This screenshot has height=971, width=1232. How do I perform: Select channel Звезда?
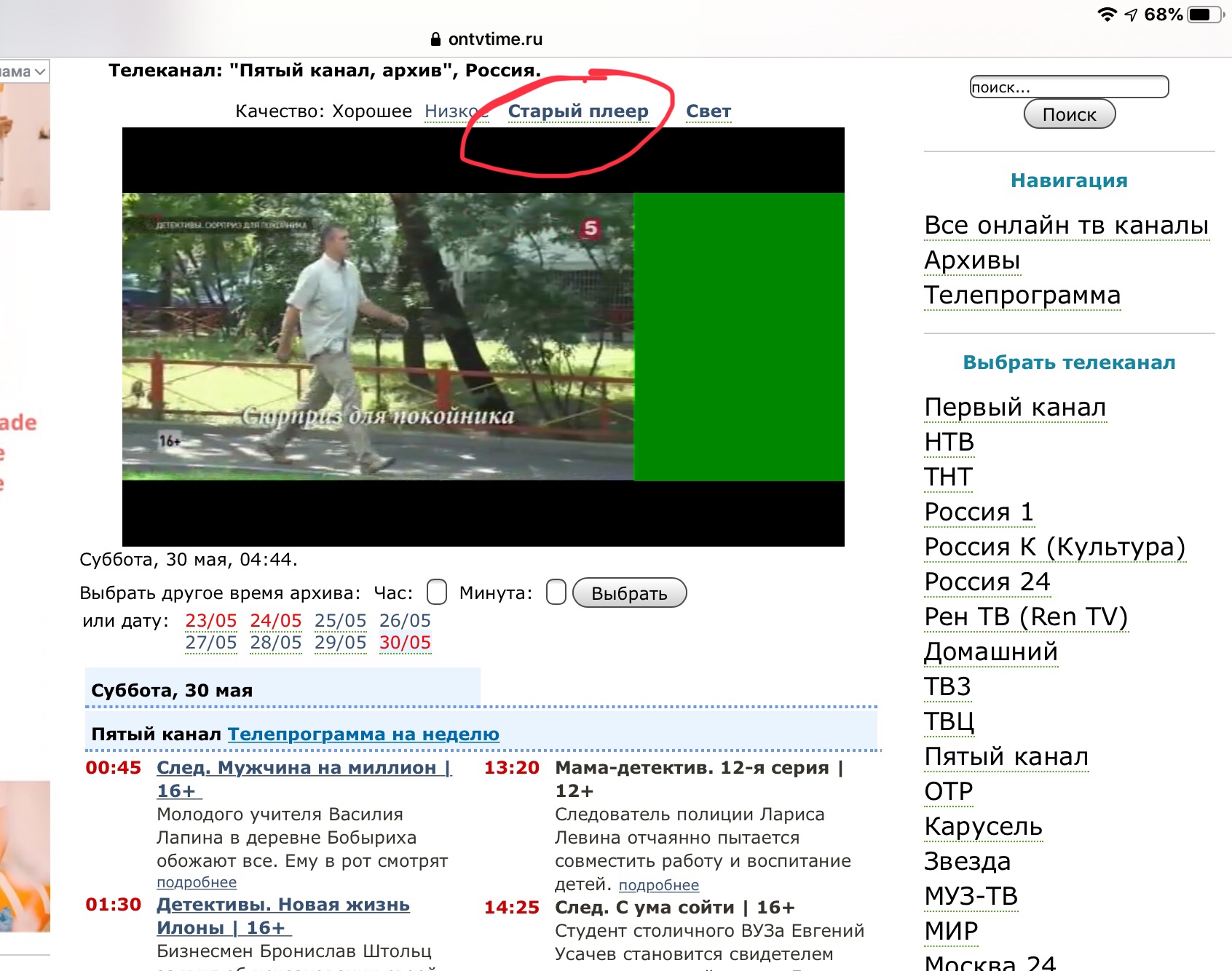point(968,862)
